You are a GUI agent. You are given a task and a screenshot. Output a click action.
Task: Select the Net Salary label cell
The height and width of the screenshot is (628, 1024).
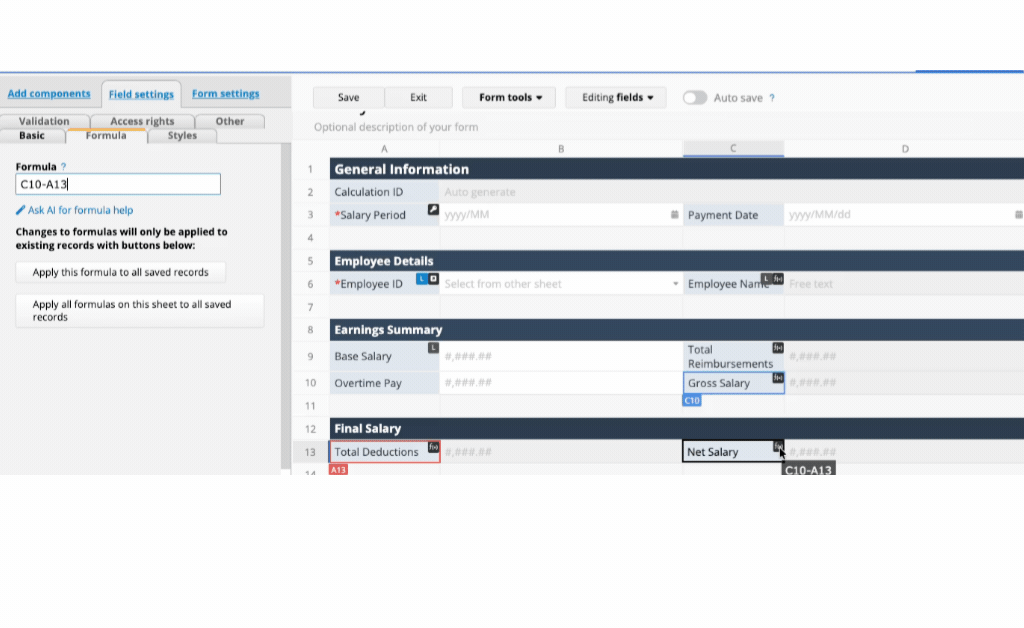coord(733,452)
